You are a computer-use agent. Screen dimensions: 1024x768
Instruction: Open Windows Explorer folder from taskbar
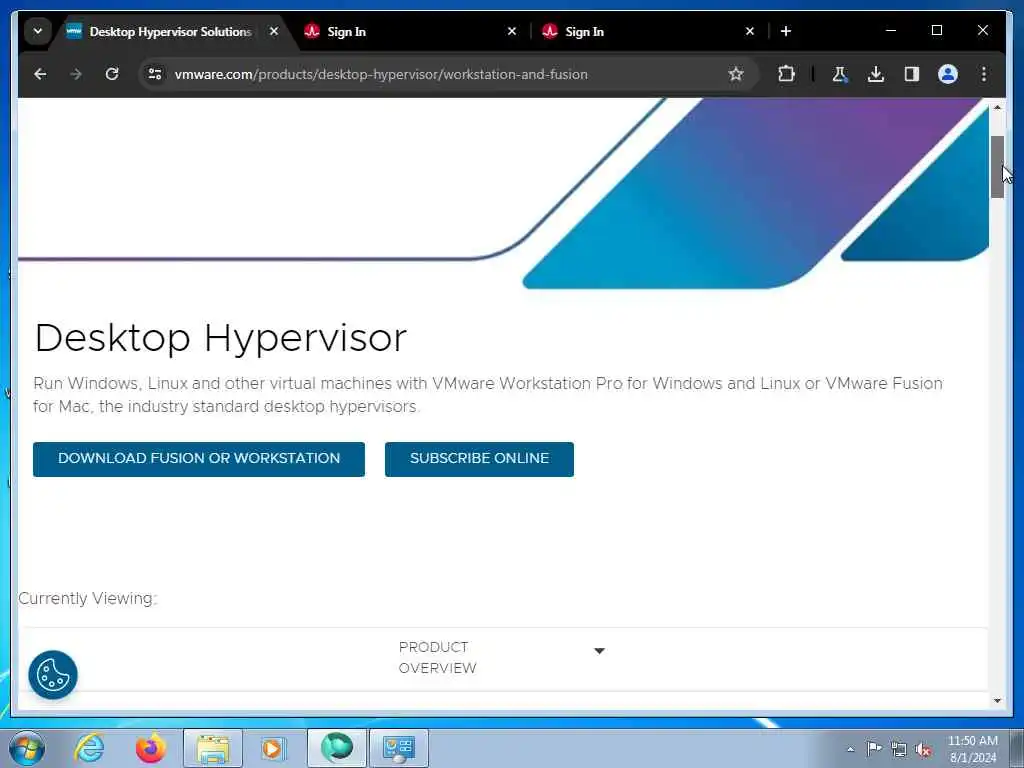pos(213,748)
